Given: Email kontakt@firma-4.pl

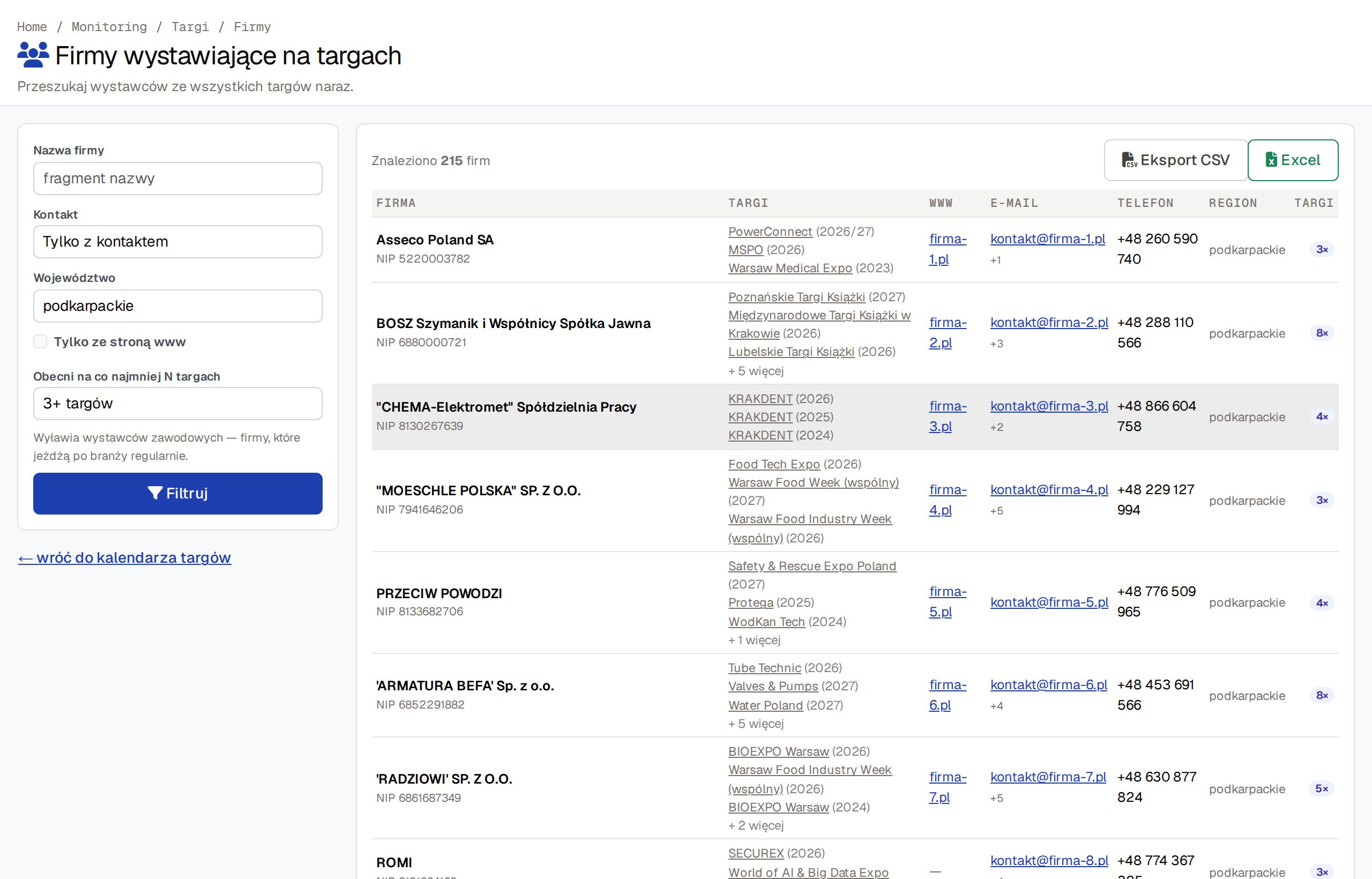Looking at the screenshot, I should [x=1049, y=490].
